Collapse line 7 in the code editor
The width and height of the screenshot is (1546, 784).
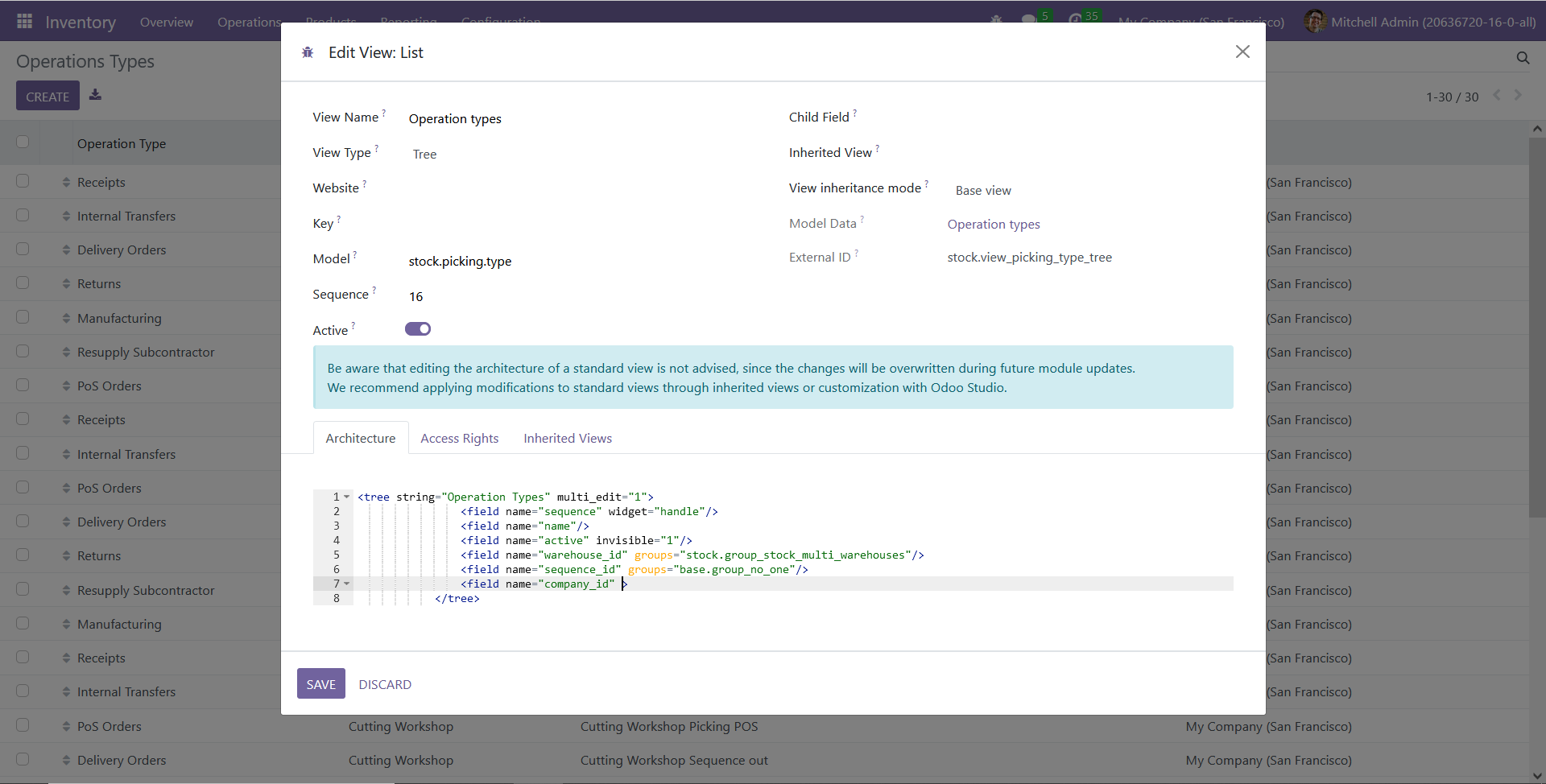(347, 583)
